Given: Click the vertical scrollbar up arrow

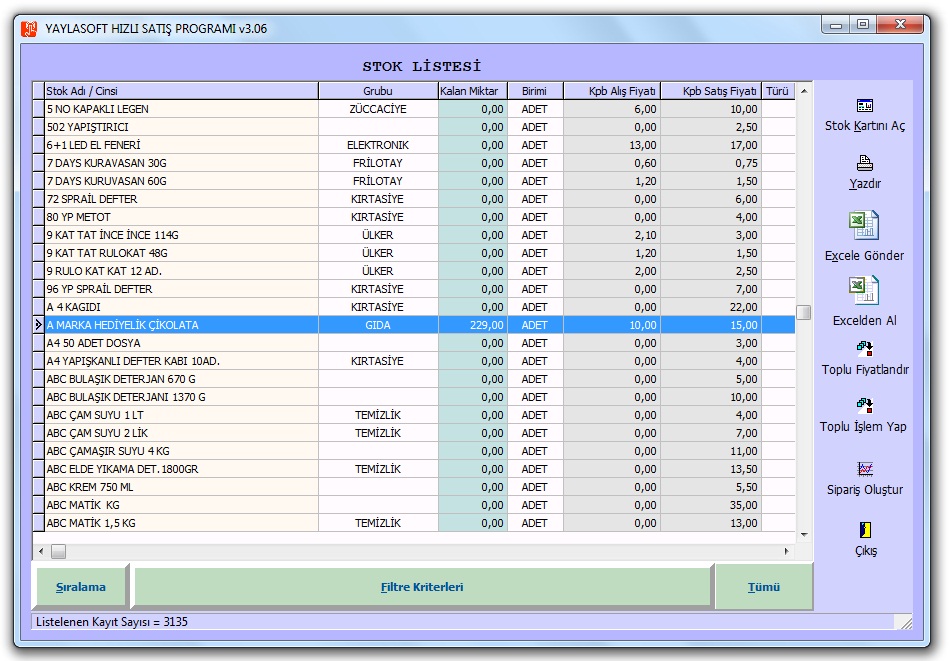Looking at the screenshot, I should (804, 91).
